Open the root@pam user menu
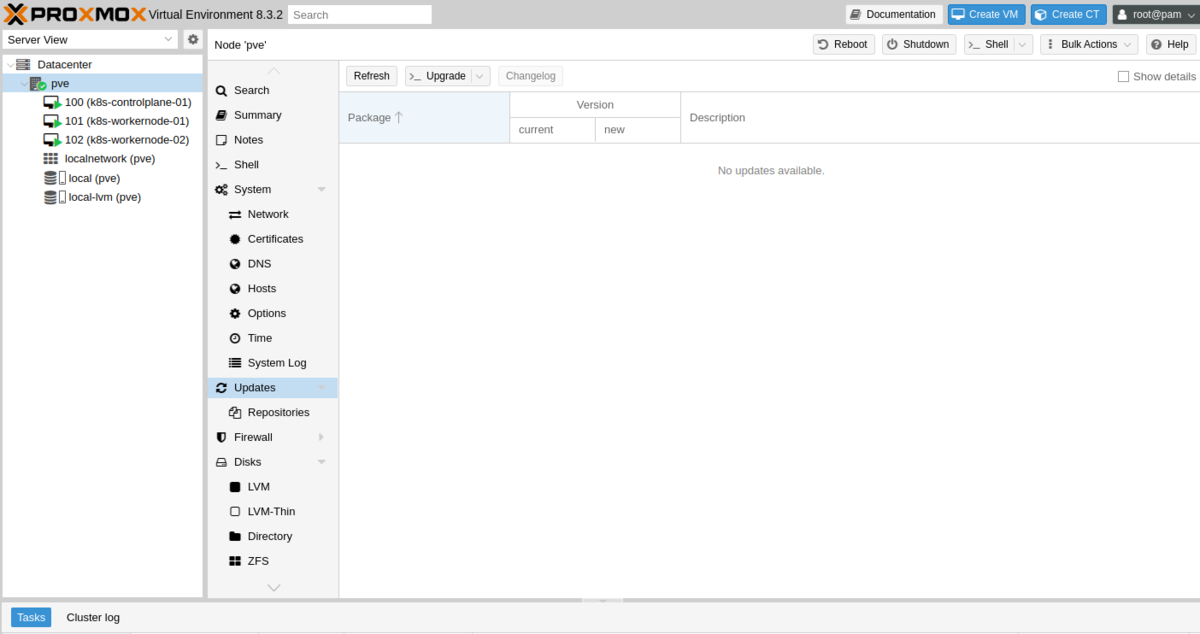1200x634 pixels. click(1155, 15)
